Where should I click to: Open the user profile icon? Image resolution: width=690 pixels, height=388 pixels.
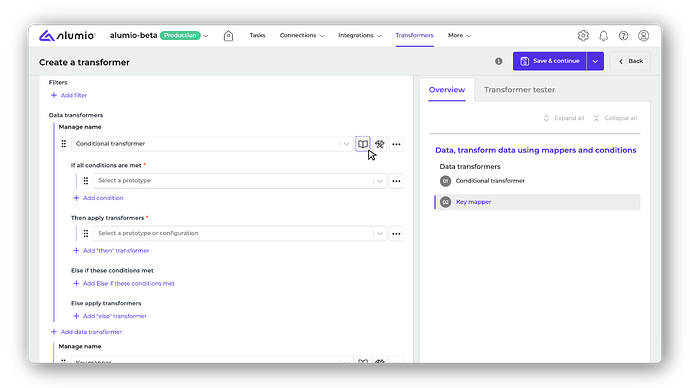[643, 36]
